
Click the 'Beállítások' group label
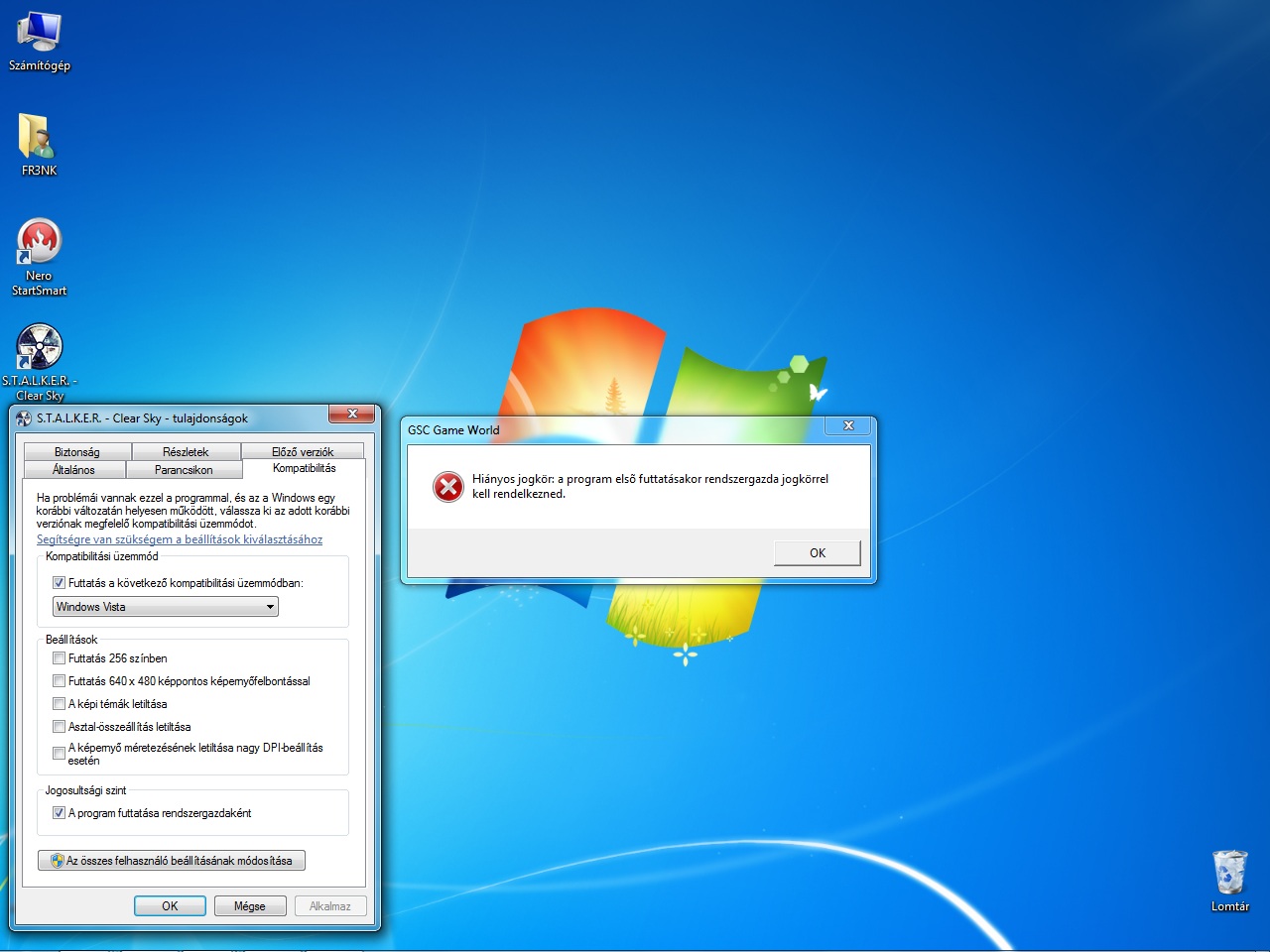(x=71, y=640)
